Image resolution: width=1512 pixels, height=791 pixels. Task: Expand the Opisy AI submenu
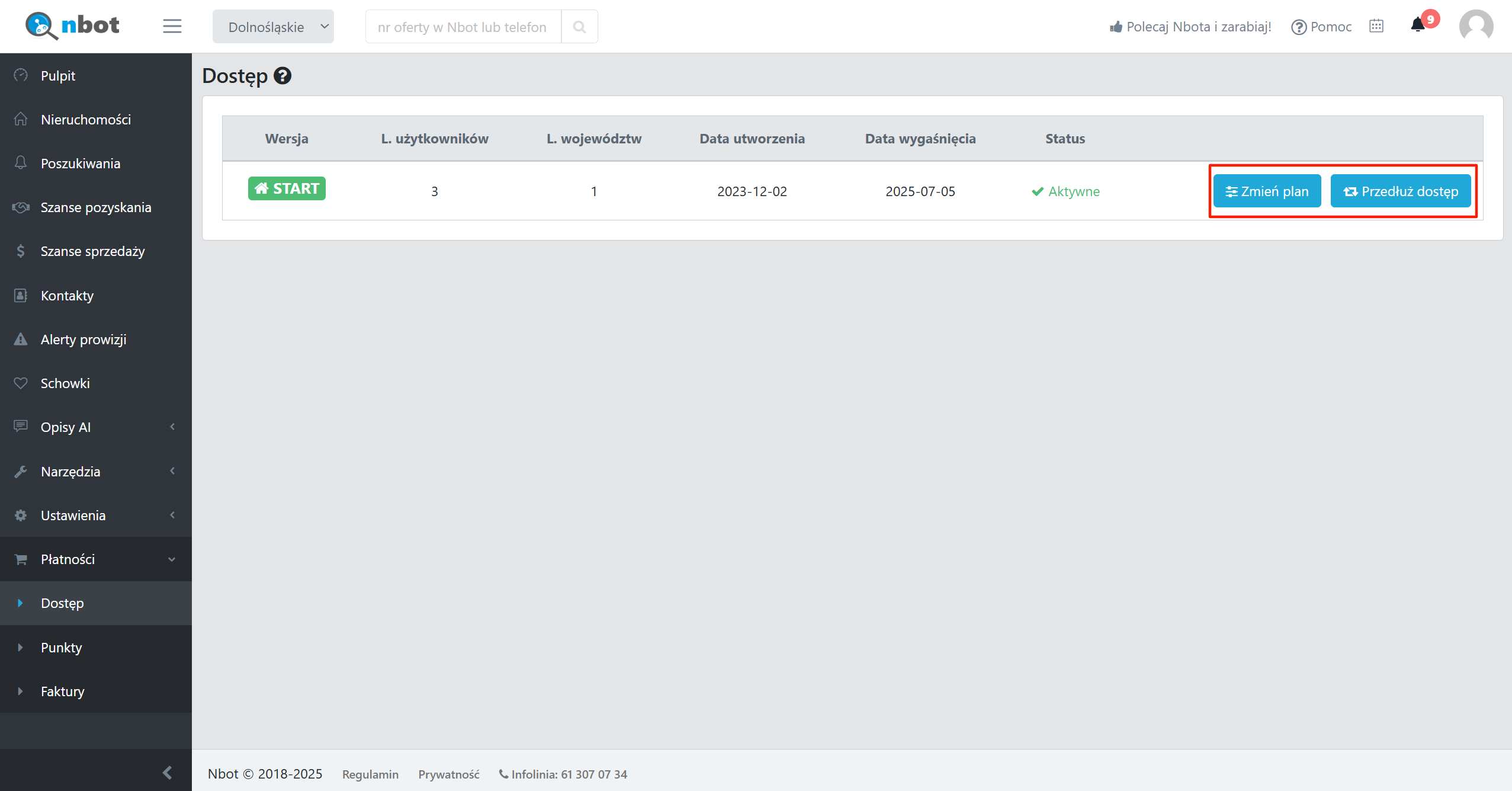(x=95, y=427)
